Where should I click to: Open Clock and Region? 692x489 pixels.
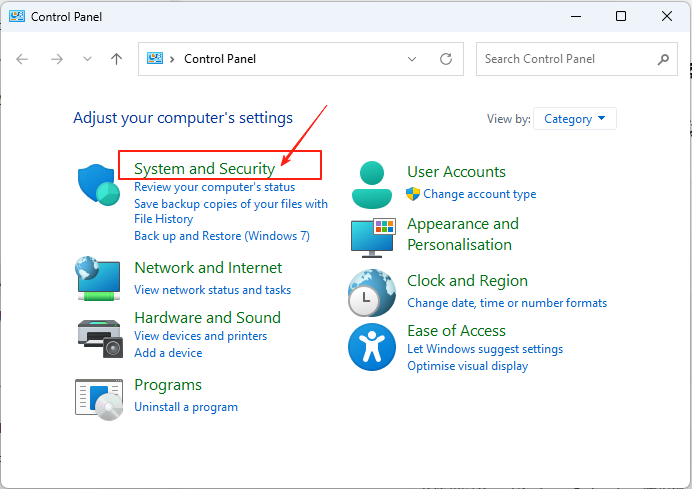(x=467, y=281)
